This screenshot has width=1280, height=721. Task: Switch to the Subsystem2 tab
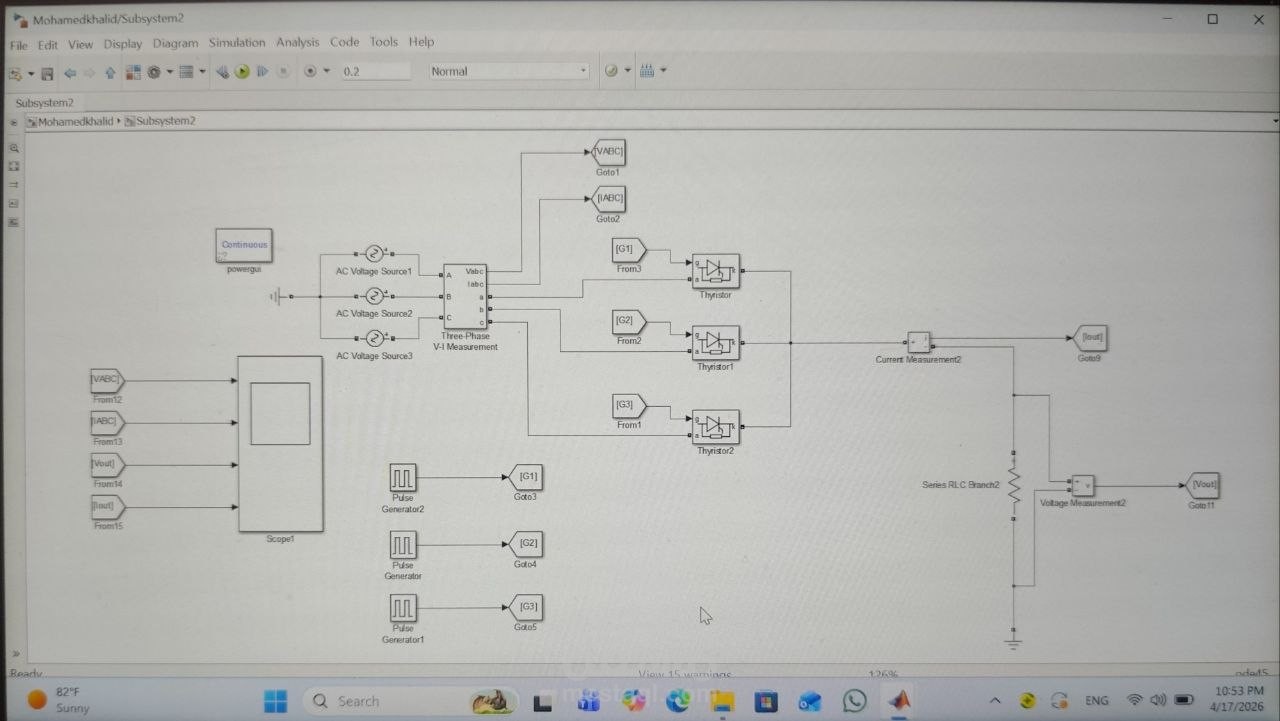click(x=44, y=103)
